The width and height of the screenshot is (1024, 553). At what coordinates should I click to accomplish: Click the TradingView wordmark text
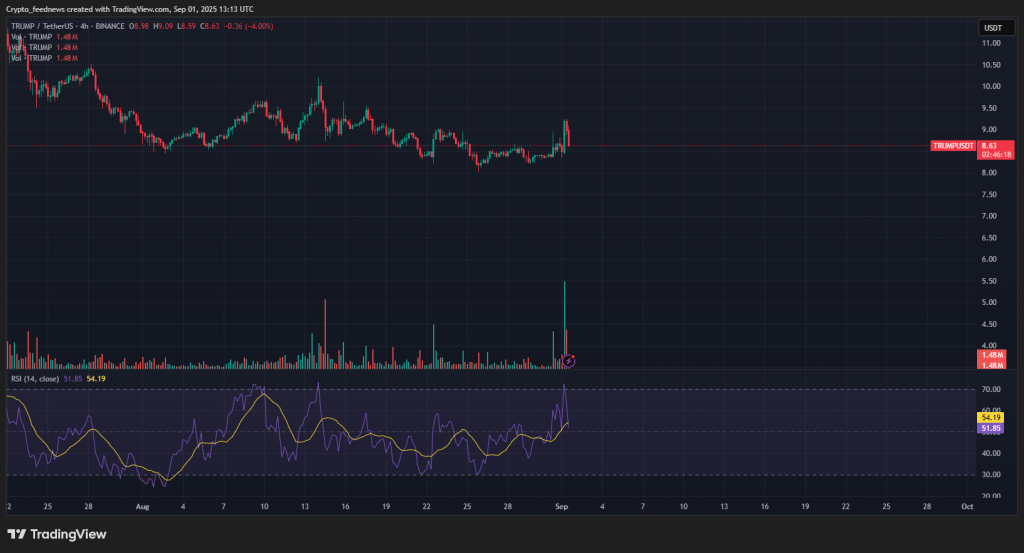69,534
